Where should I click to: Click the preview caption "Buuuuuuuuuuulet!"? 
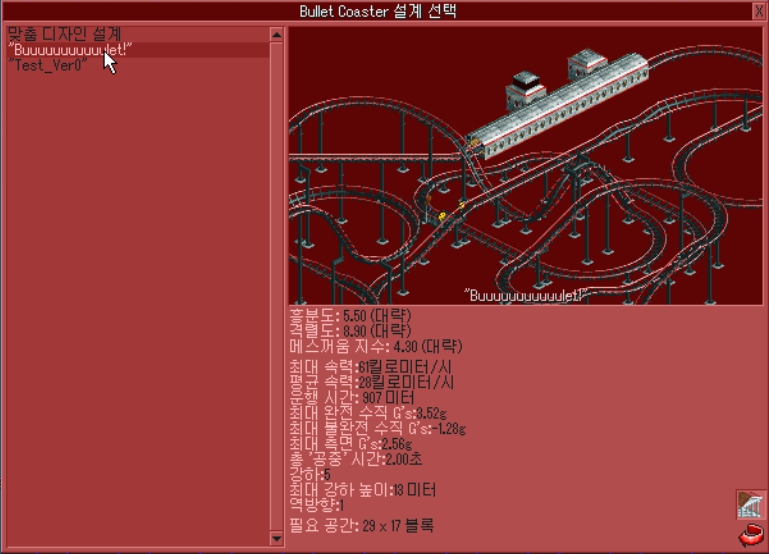[x=526, y=296]
